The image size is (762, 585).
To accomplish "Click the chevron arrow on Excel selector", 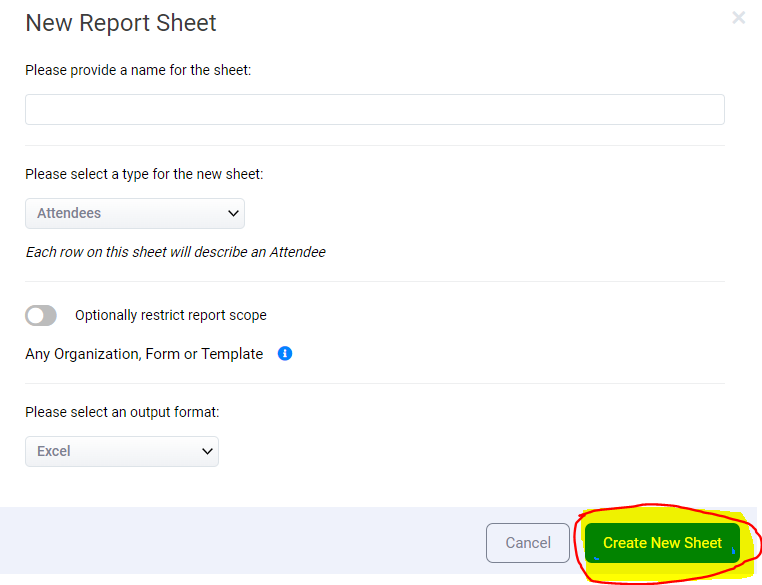I will 207,451.
